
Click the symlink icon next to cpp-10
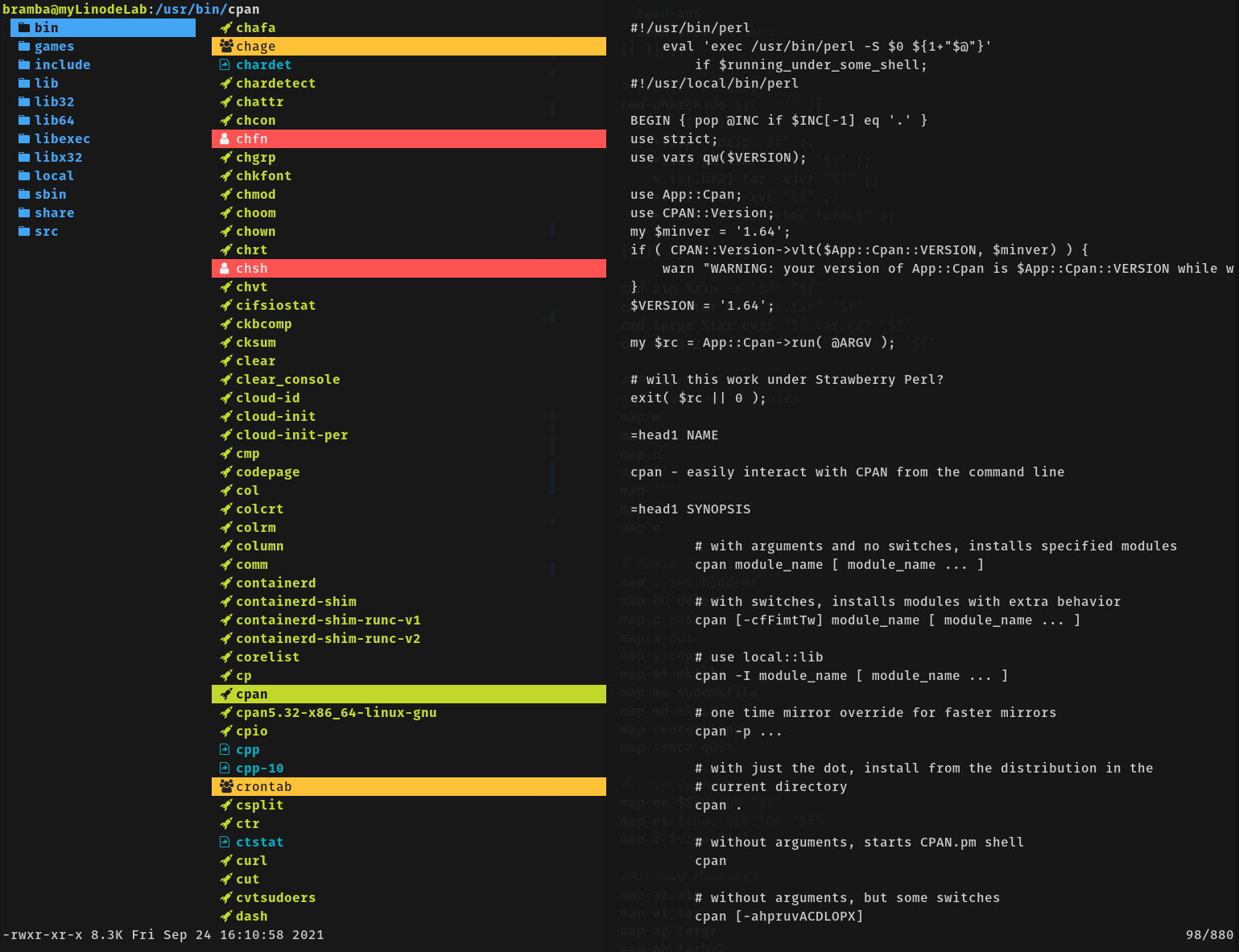tap(225, 769)
